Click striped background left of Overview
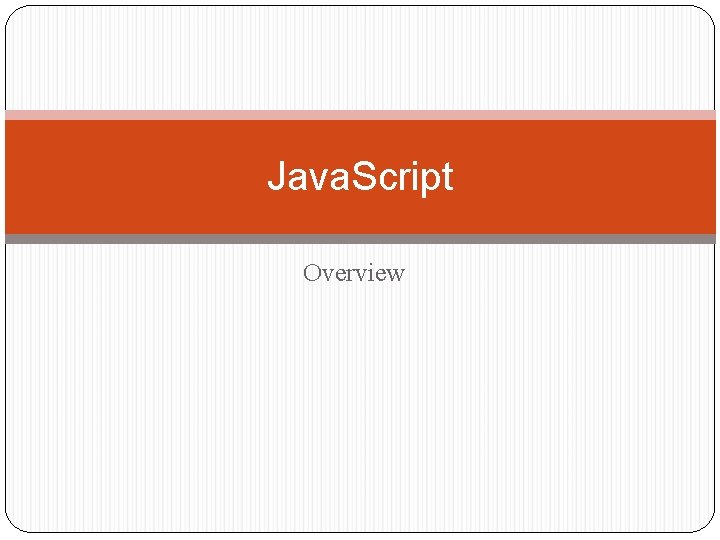This screenshot has height=540, width=720. [150, 273]
